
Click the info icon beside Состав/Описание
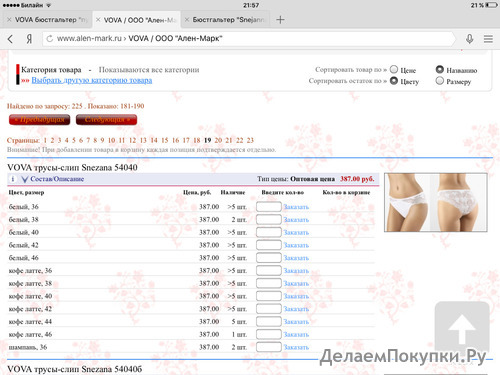click(13, 179)
